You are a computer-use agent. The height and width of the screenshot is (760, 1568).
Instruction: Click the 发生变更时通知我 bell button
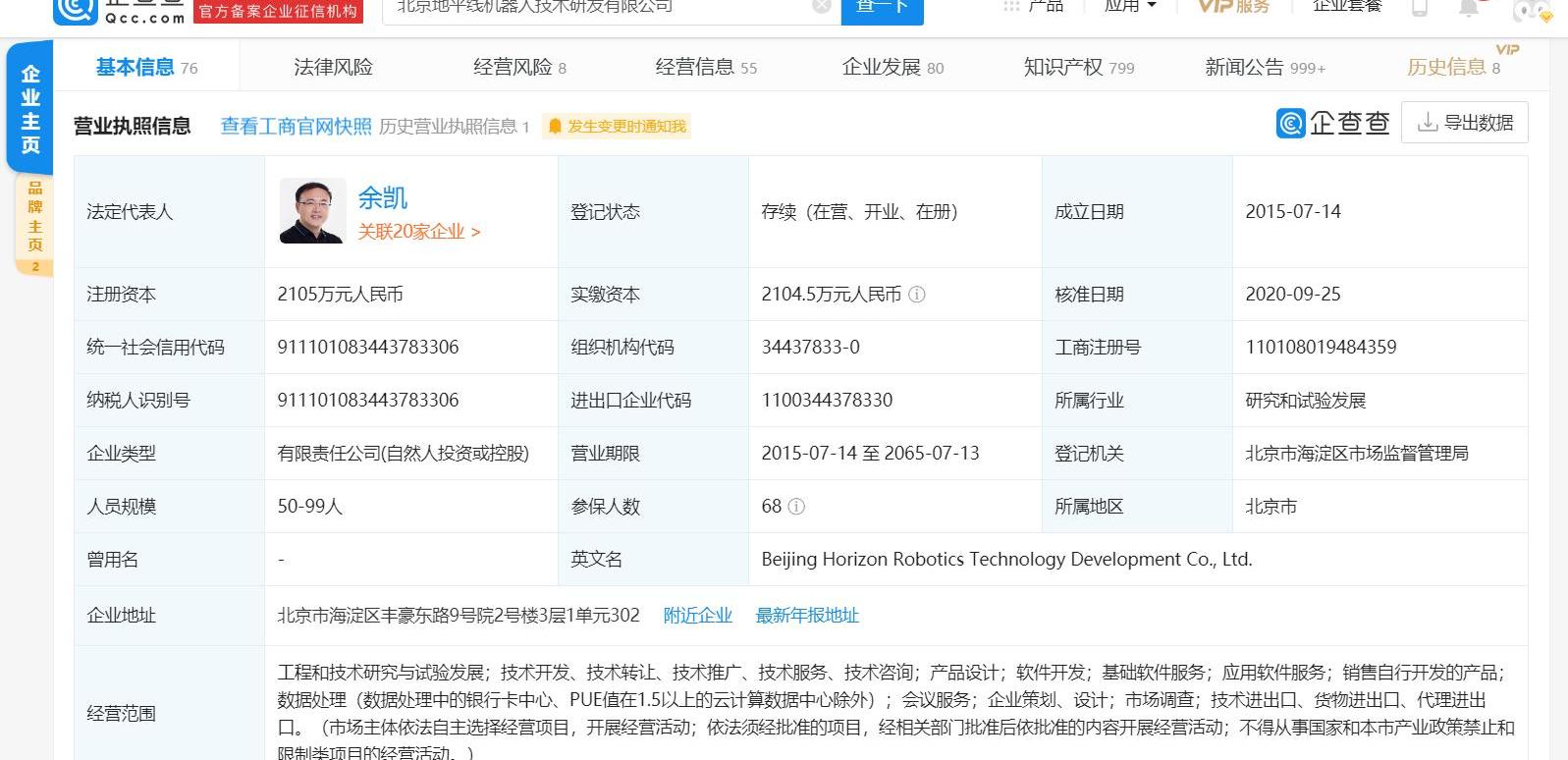coord(618,126)
